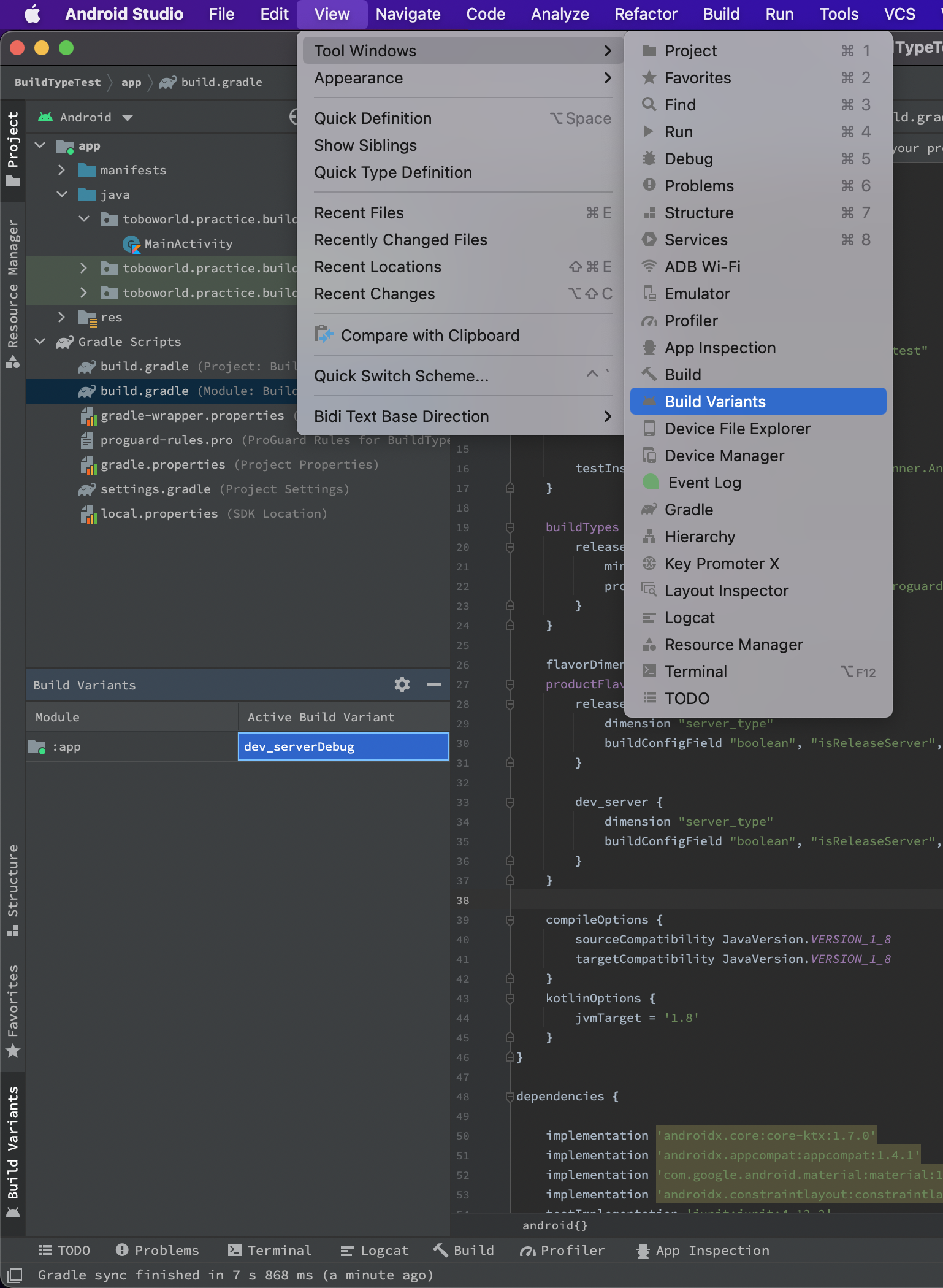Open the Terminal bottom tool button
The width and height of the screenshot is (943, 1288).
pos(270,1250)
